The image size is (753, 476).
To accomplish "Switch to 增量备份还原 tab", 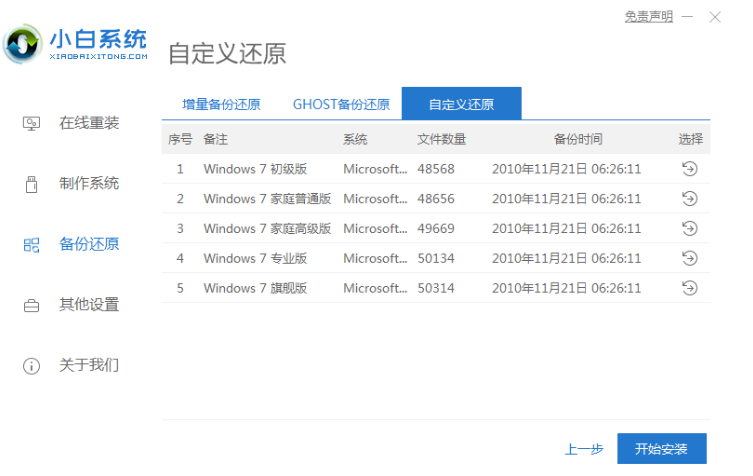I will 221,105.
